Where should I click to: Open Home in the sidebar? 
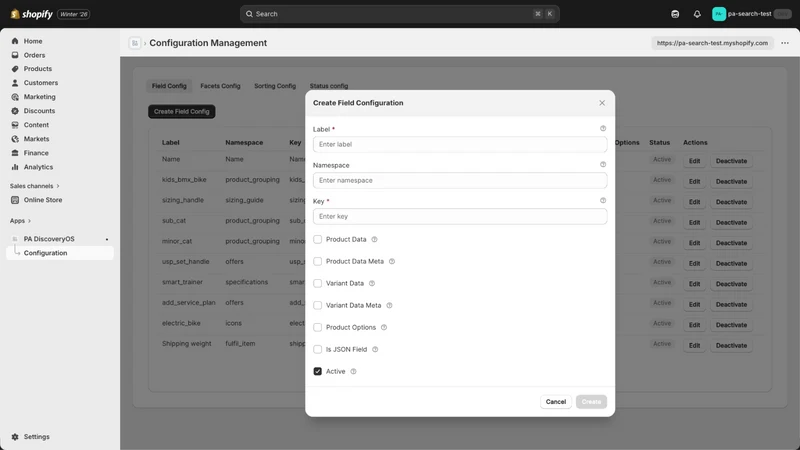pyautogui.click(x=33, y=41)
